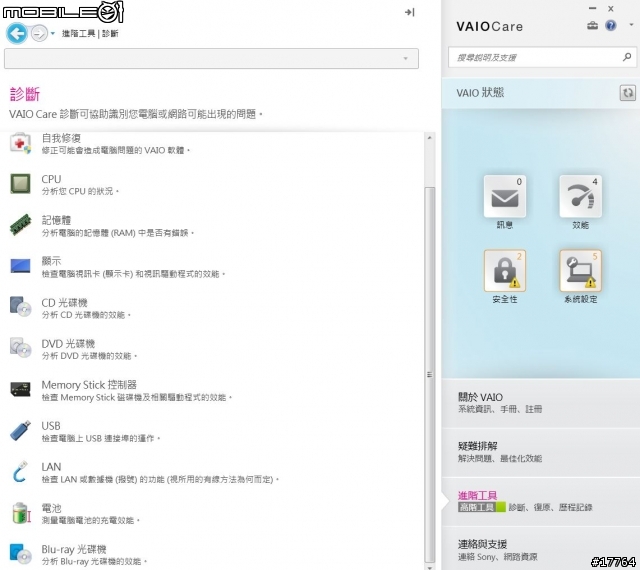The height and width of the screenshot is (570, 640).
Task: Open the 關於 VAIO menu section
Action: click(541, 403)
